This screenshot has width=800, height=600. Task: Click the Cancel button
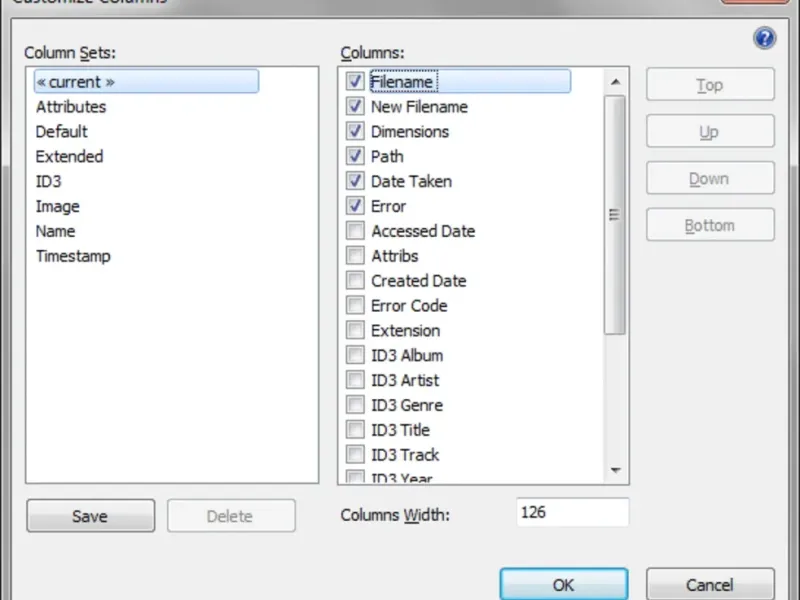[710, 585]
